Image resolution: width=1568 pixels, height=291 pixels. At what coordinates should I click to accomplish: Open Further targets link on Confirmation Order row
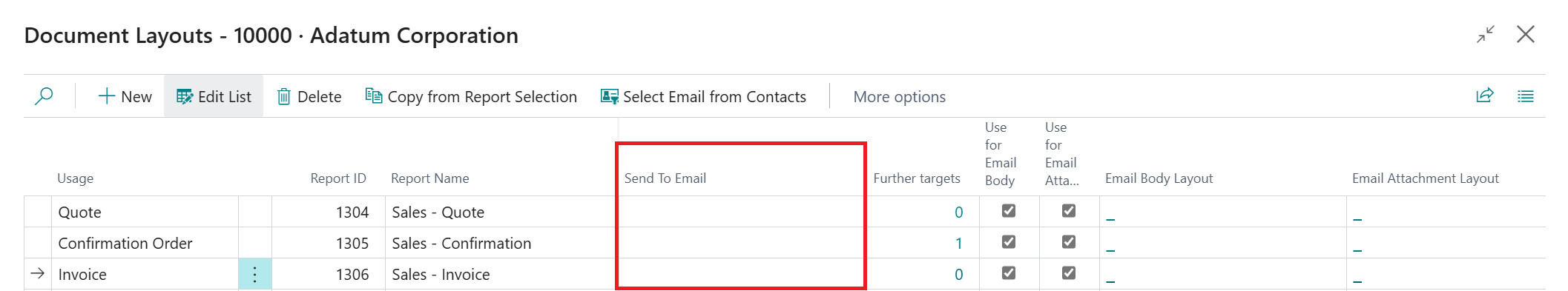958,244
